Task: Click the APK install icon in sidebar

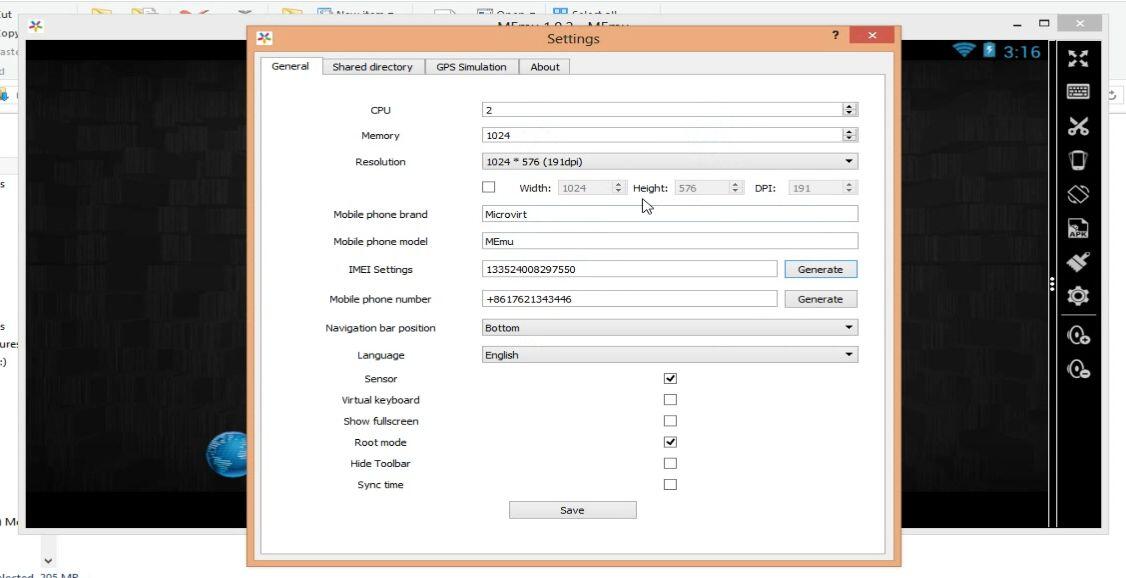Action: pyautogui.click(x=1078, y=228)
